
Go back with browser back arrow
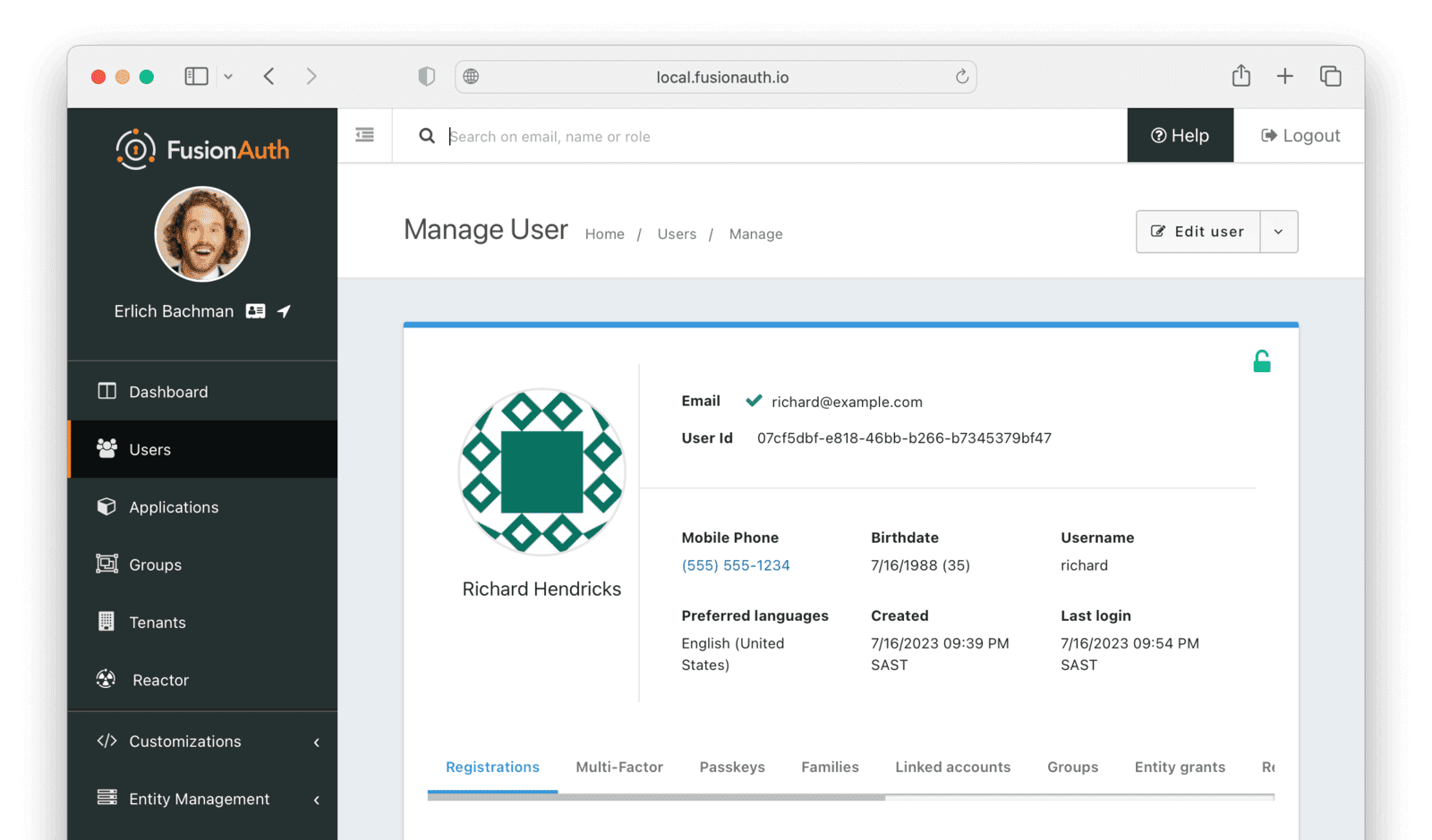[269, 76]
